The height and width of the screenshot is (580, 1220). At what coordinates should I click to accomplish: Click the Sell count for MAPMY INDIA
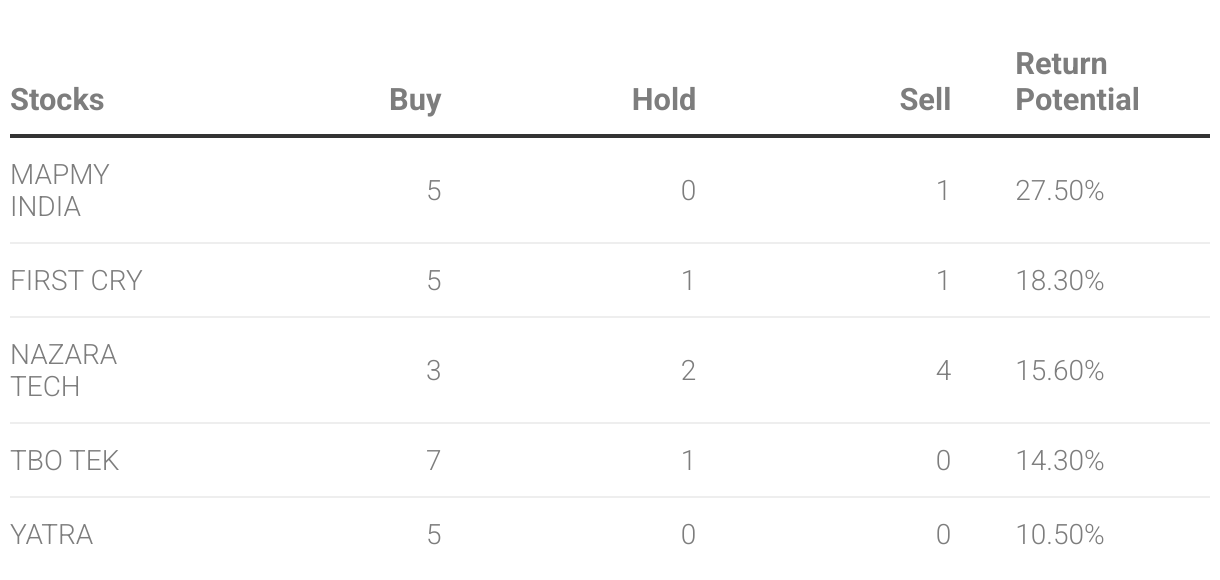(x=943, y=190)
